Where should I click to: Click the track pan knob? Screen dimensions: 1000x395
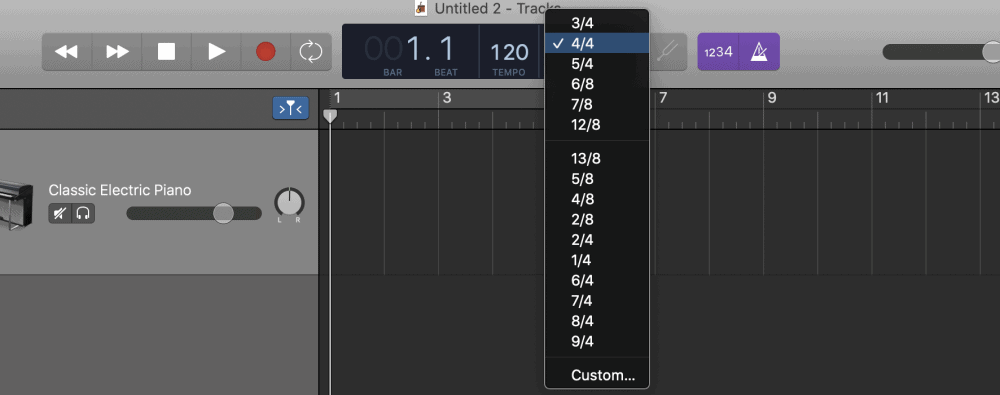tap(290, 203)
